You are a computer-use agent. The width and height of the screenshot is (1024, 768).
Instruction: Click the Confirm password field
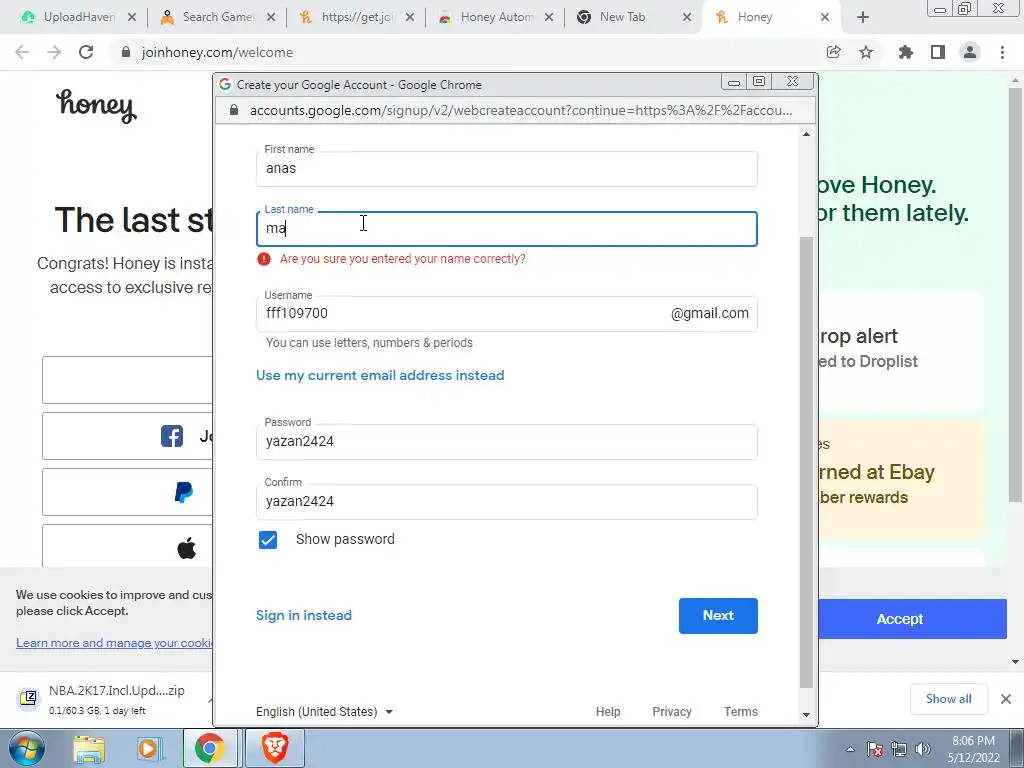507,502
